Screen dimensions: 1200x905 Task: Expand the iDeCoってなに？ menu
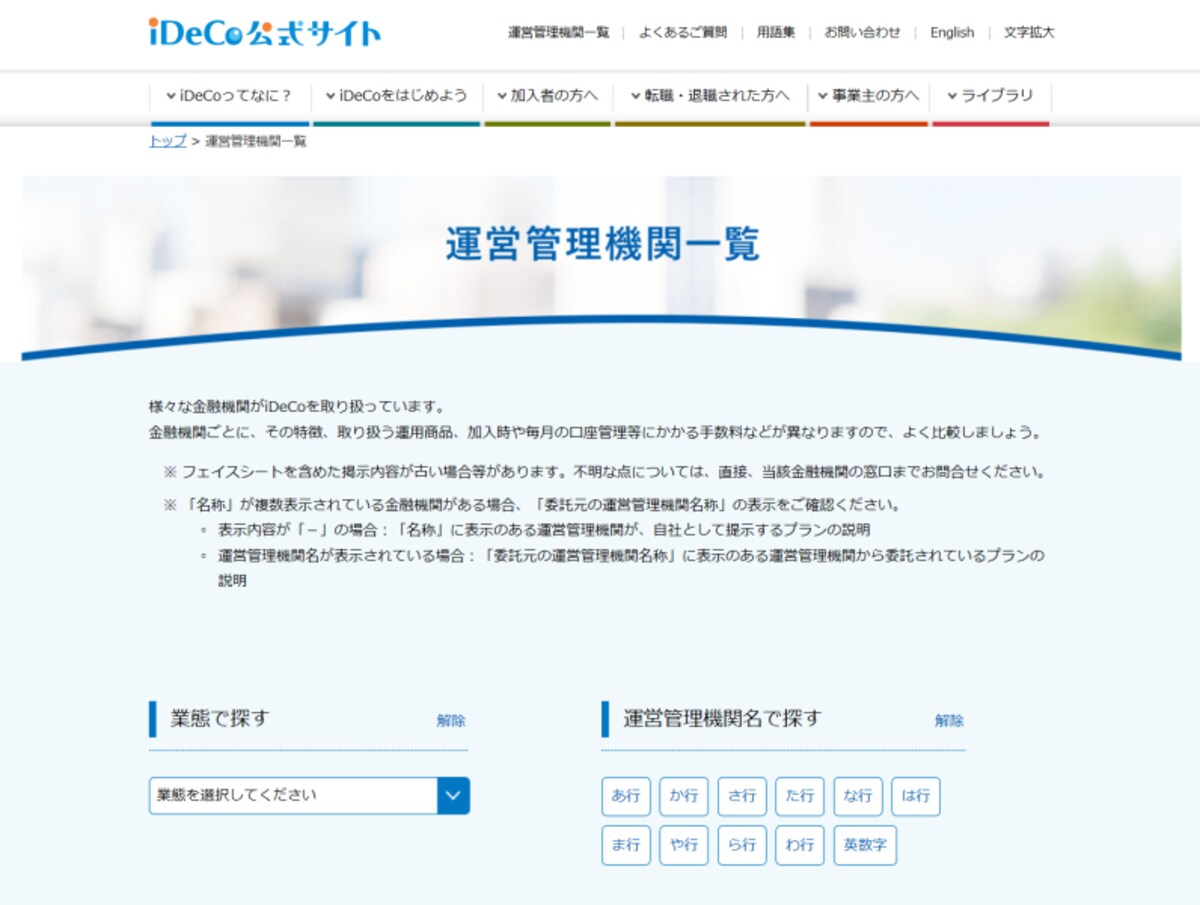(229, 97)
